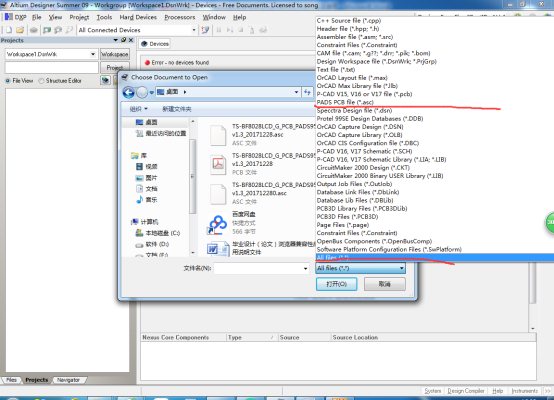554x400 pixels.
Task: Choose Text file (*.txt) filter
Action: point(336,70)
